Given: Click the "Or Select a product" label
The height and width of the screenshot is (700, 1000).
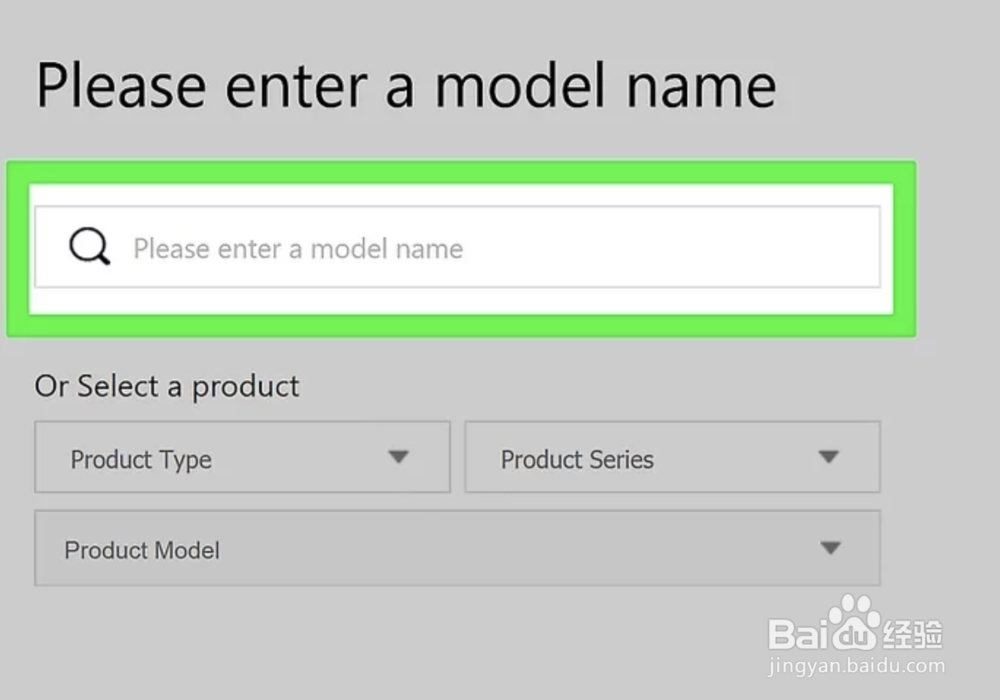Looking at the screenshot, I should 167,386.
